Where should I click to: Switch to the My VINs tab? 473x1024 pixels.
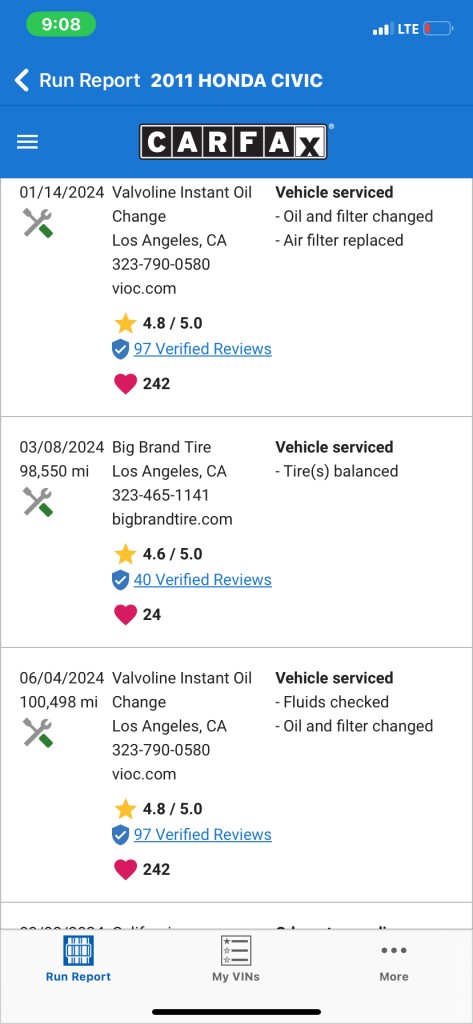pyautogui.click(x=236, y=959)
